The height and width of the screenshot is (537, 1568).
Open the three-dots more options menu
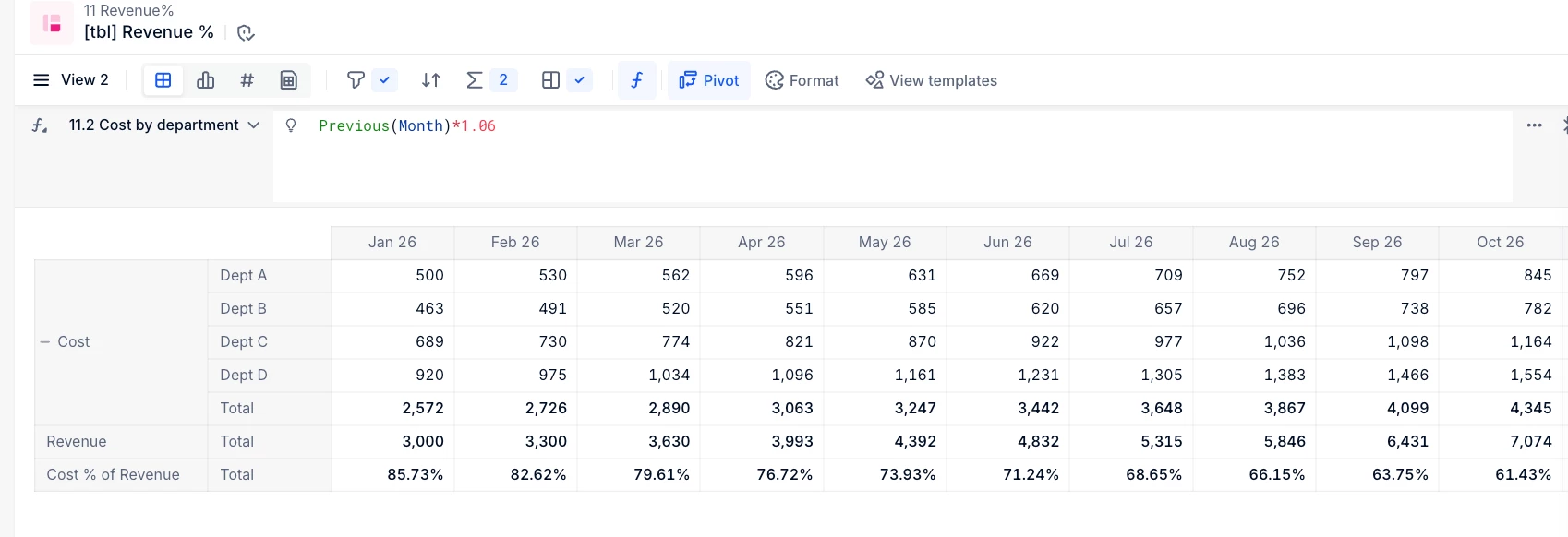1535,125
